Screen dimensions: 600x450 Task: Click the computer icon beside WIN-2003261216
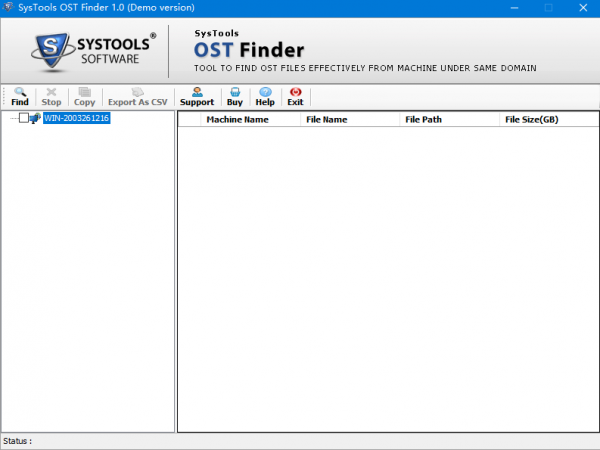[x=35, y=118]
